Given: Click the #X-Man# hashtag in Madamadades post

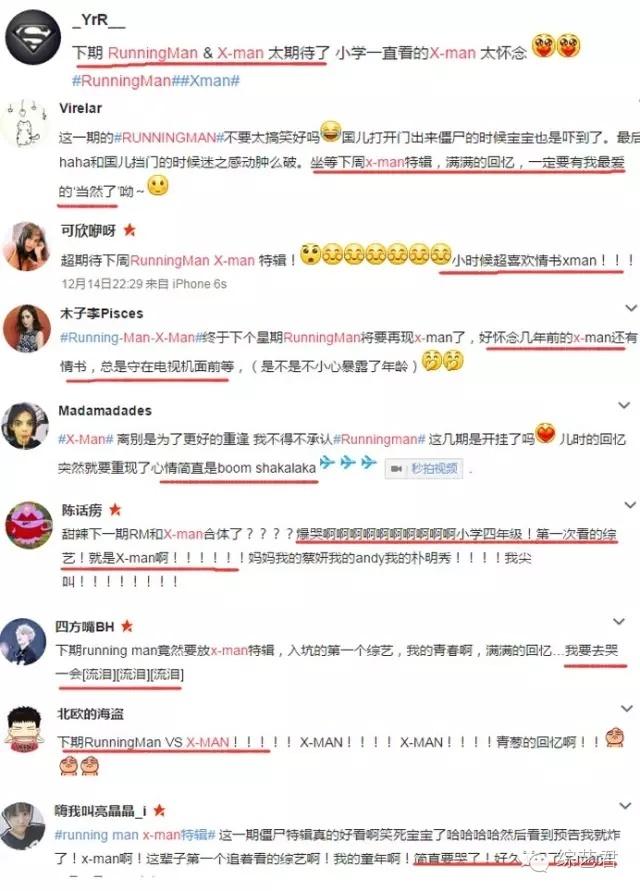Looking at the screenshot, I should pos(86,439).
